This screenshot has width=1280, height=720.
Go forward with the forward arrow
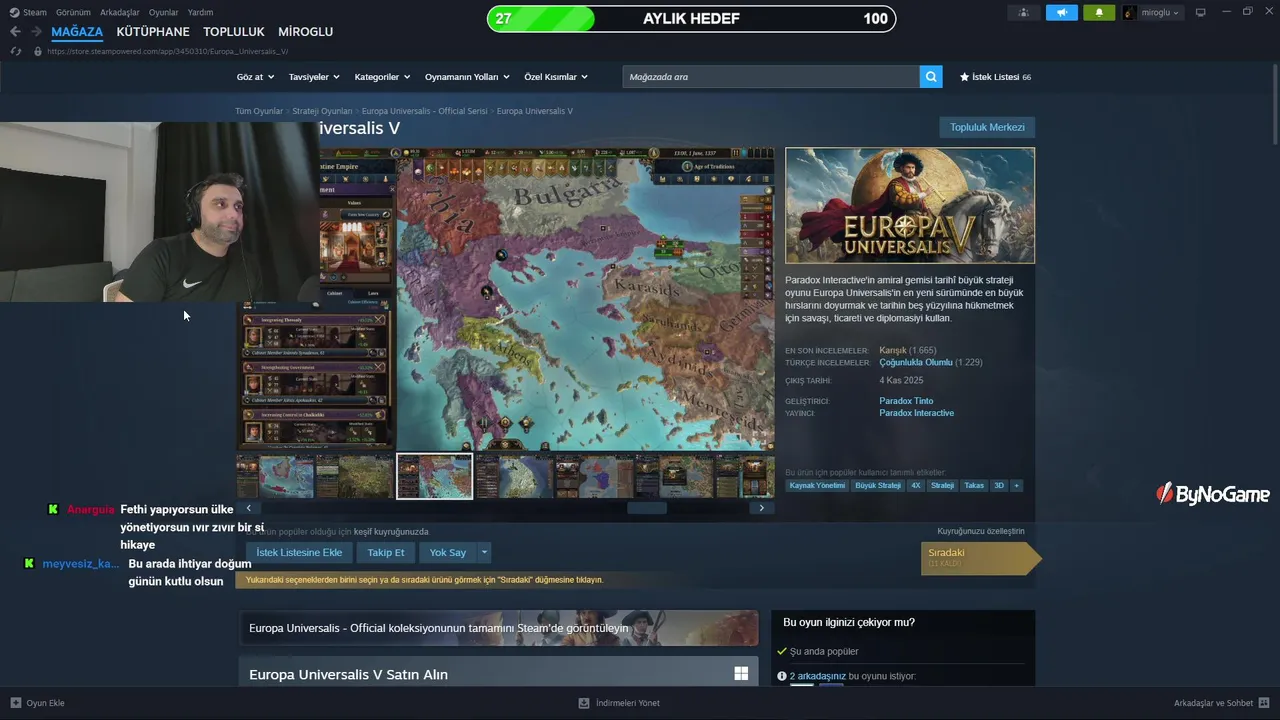pos(36,32)
